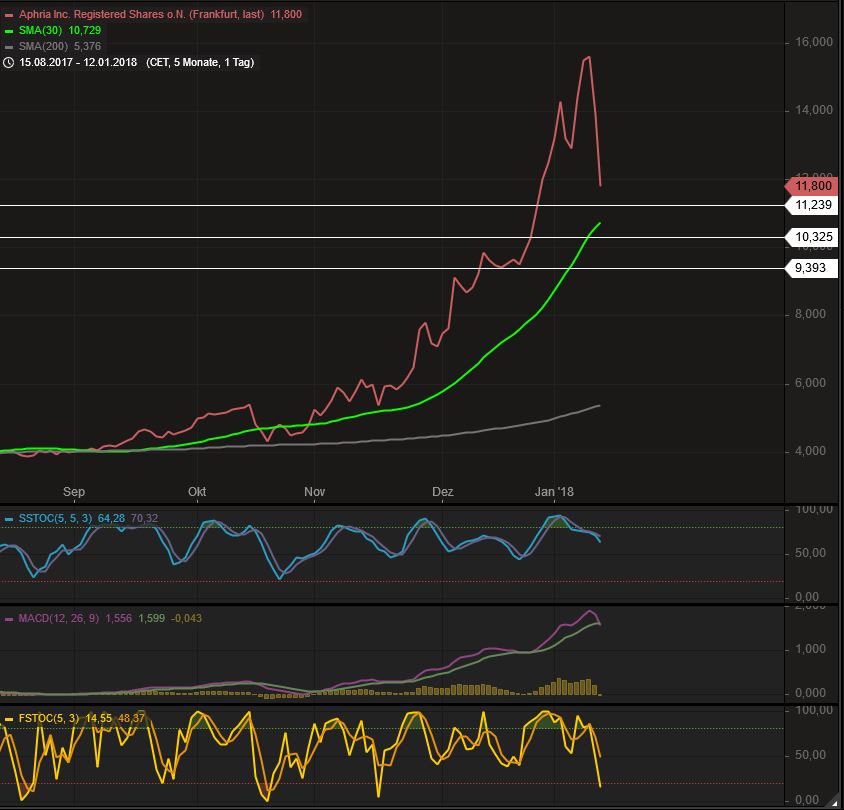Open the Aphria Inc. Registered Shares series label
This screenshot has width=844, height=810.
click(x=141, y=15)
